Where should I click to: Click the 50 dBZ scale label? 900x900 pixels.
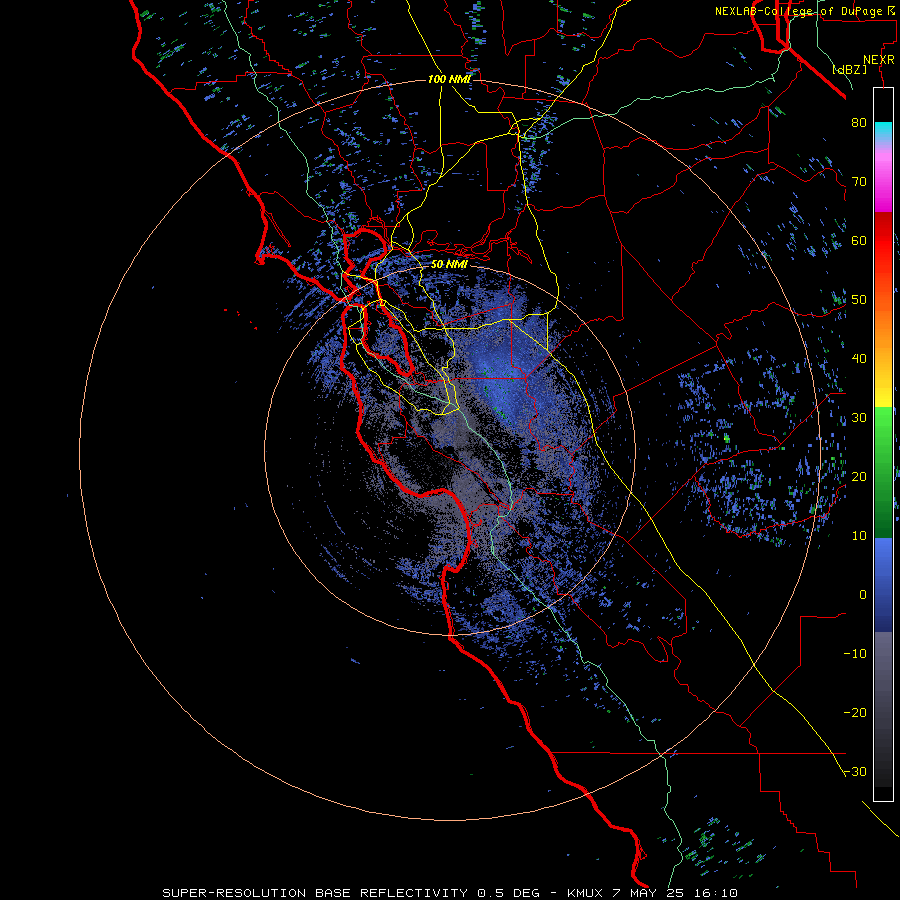coord(859,300)
